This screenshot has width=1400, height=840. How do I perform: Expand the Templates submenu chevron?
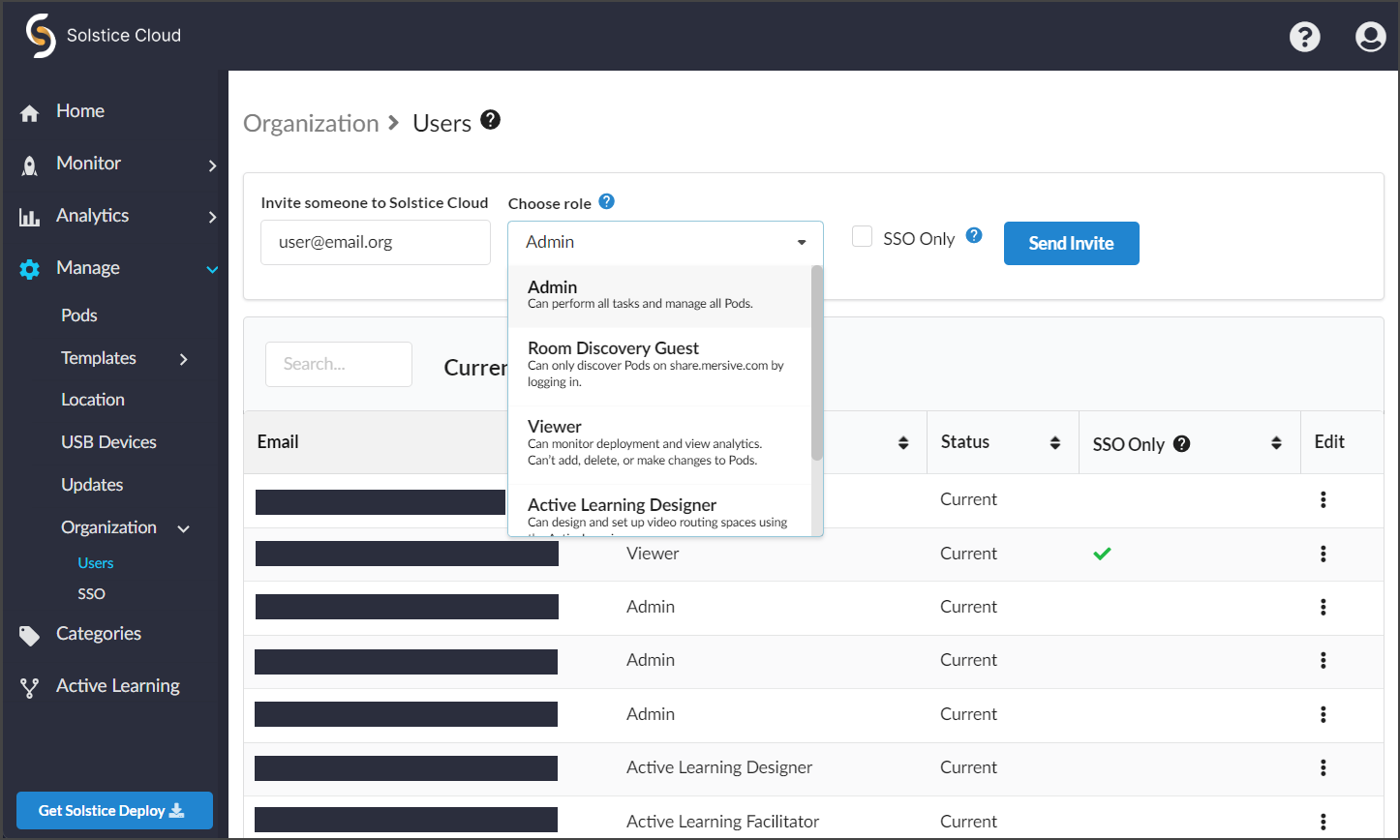pos(184,360)
